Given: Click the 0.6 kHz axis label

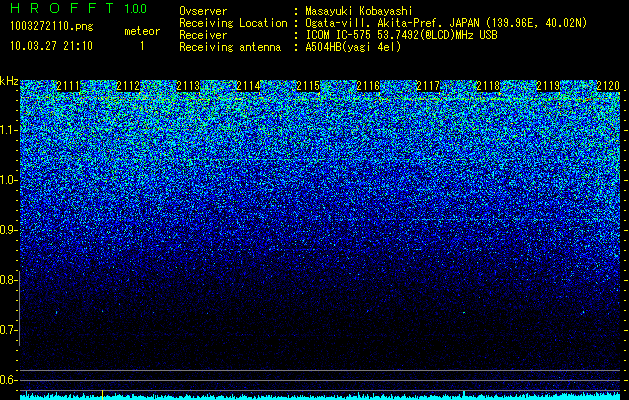Looking at the screenshot, I should [8, 380].
